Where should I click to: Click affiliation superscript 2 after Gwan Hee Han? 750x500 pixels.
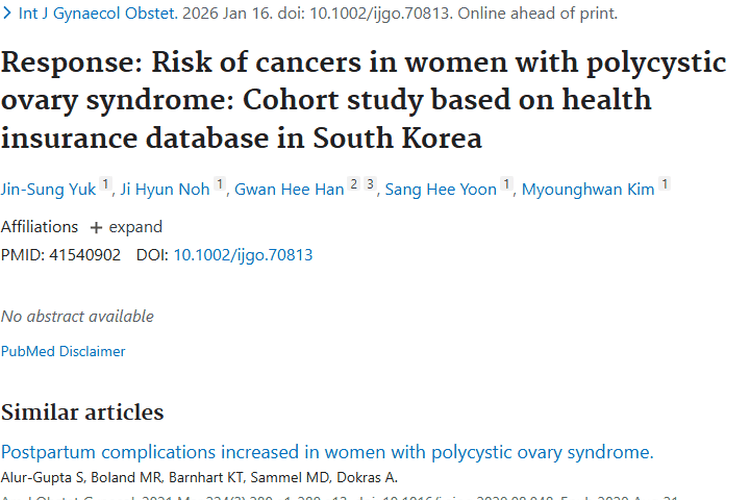click(353, 185)
